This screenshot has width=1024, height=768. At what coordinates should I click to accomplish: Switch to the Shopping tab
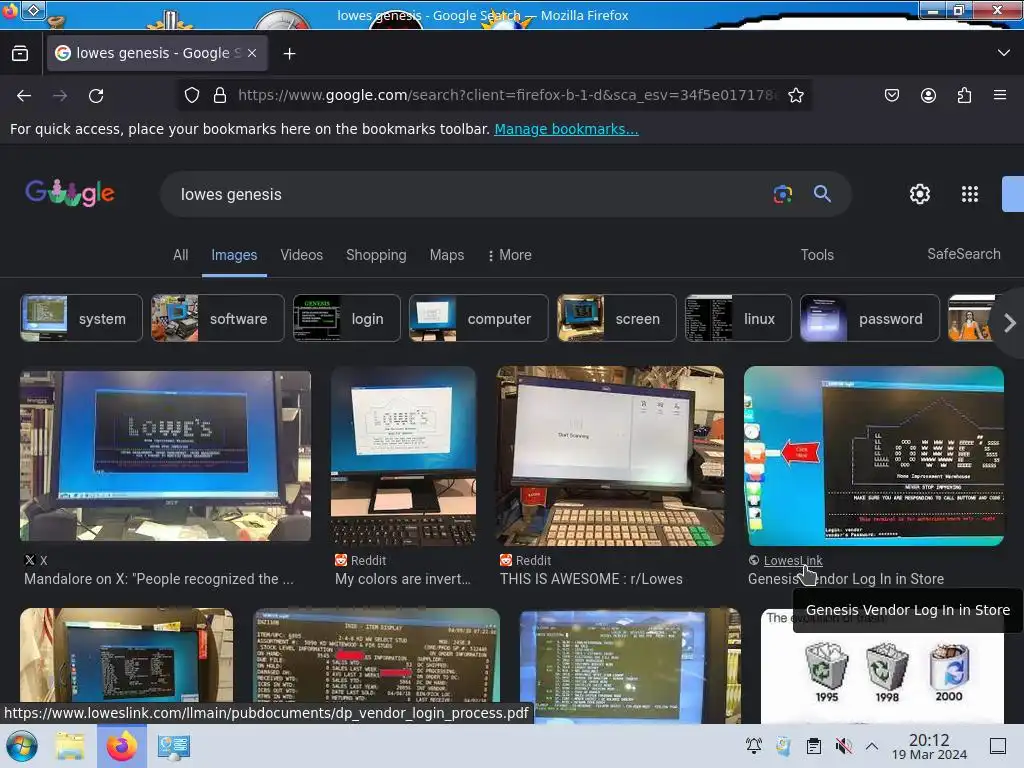click(376, 255)
